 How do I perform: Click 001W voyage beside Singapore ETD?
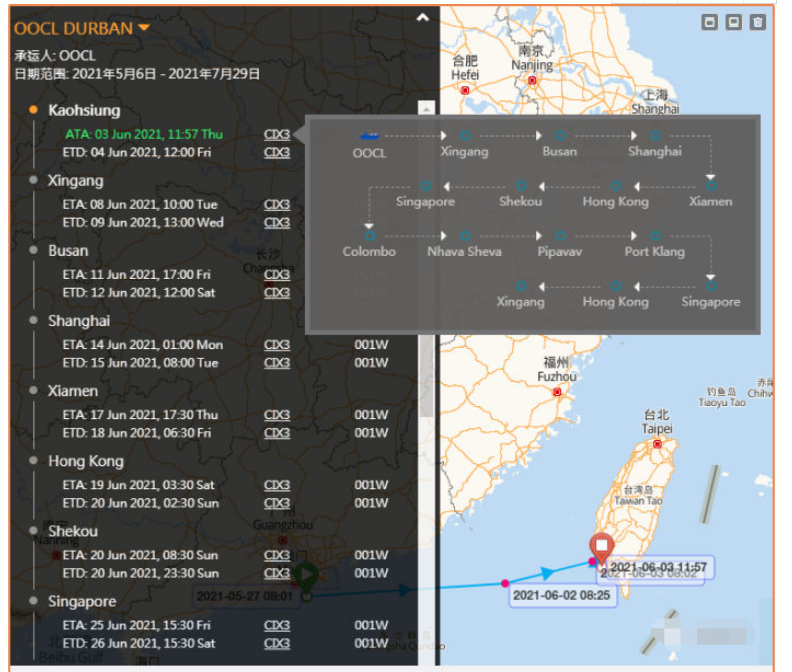371,644
